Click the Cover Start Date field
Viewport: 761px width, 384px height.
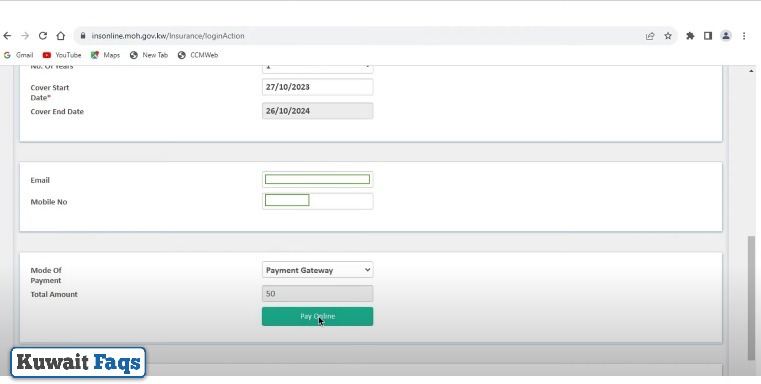317,87
